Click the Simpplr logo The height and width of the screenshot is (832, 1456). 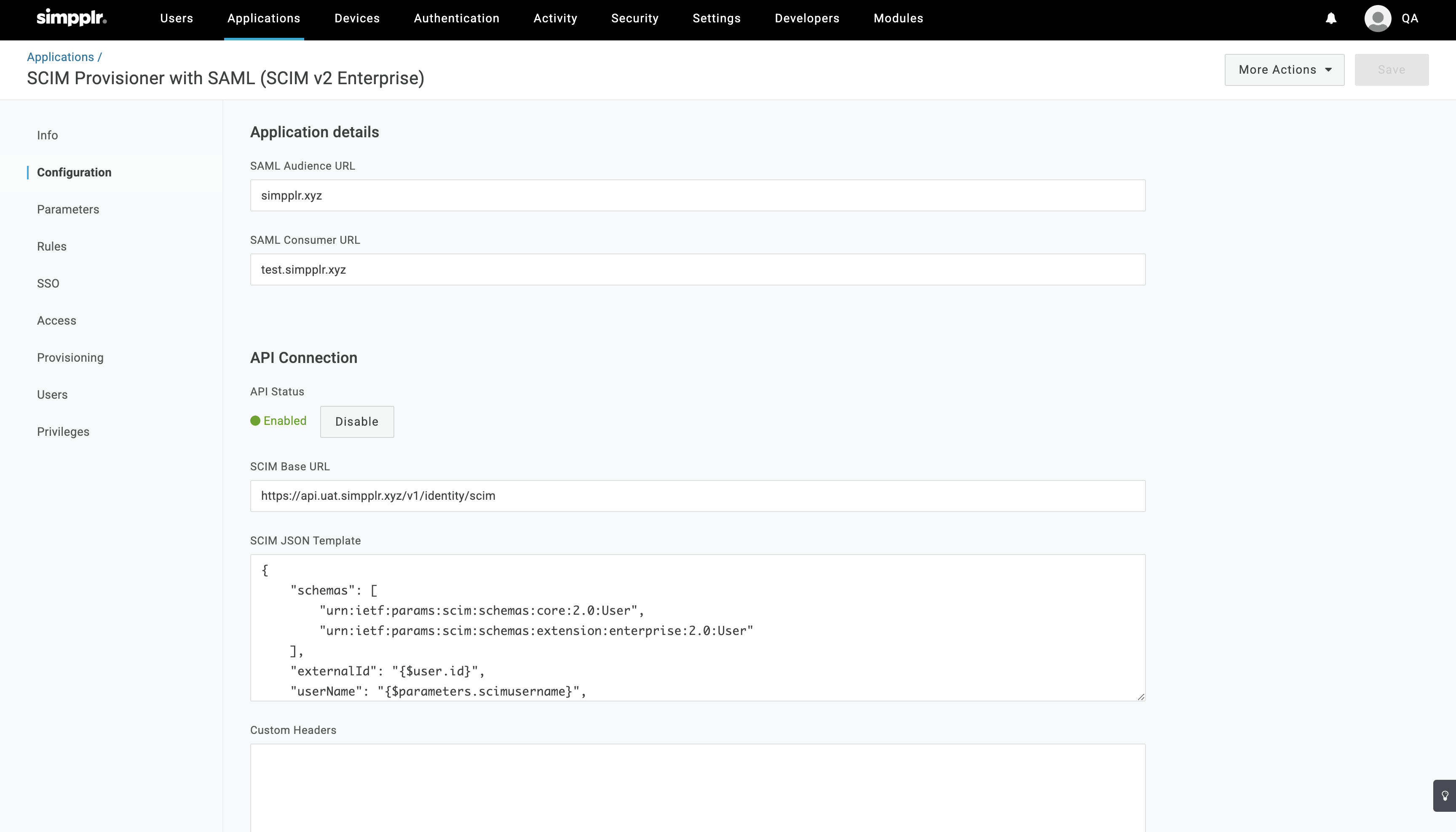72,18
